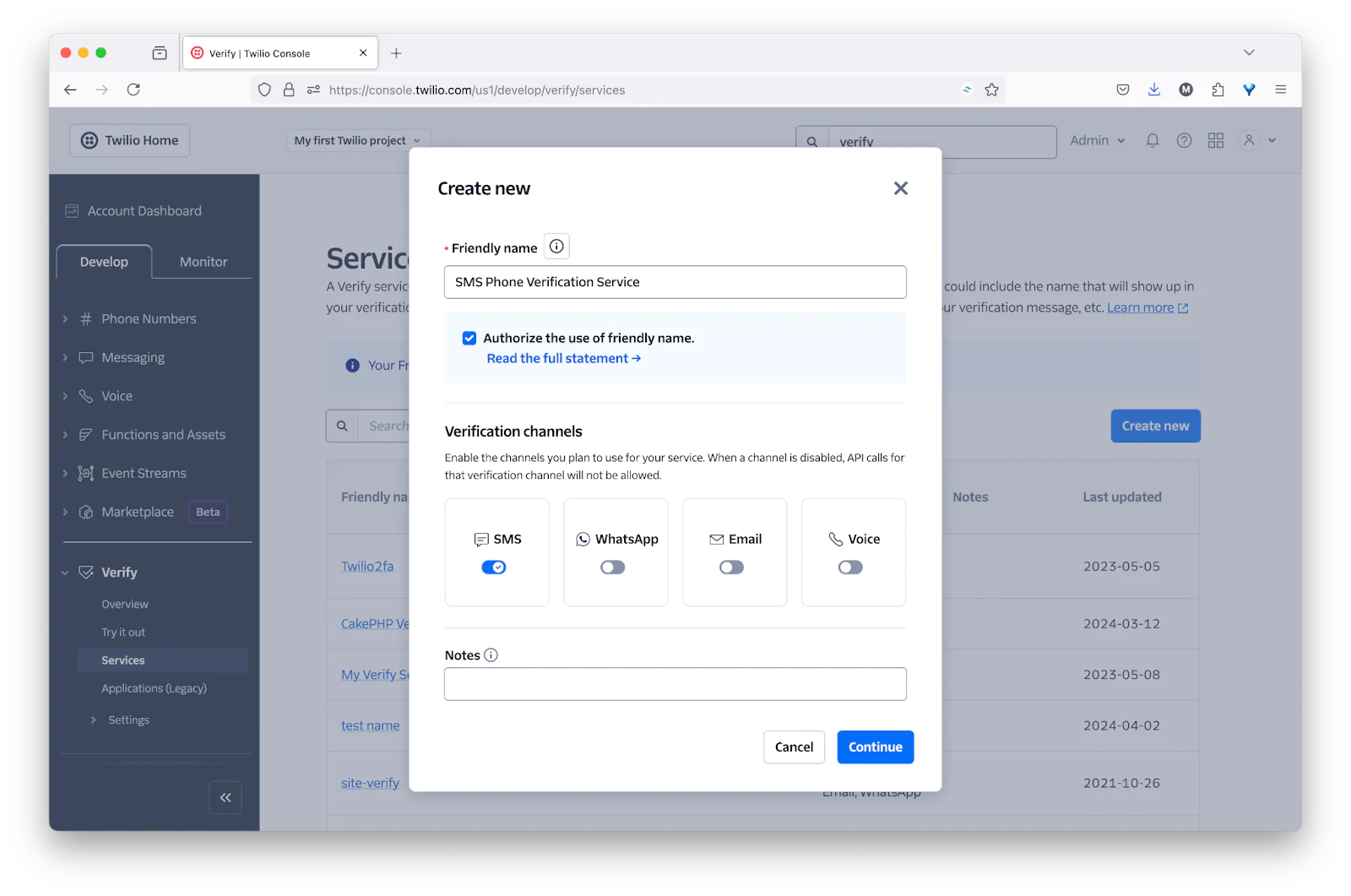Collapse the sidebar with double-chevron button
This screenshot has width=1351, height=896.
pyautogui.click(x=225, y=797)
